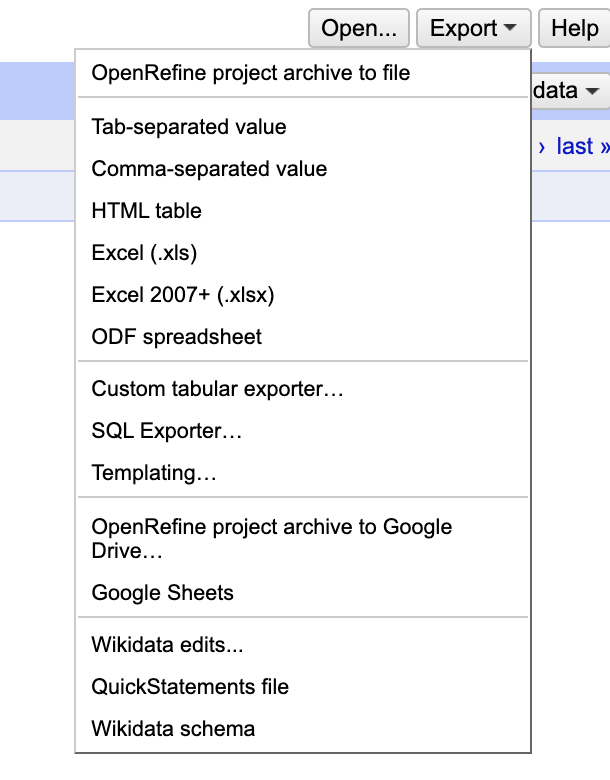This screenshot has height=780, width=610.
Task: Select Wikidata edits... option
Action: click(x=303, y=645)
